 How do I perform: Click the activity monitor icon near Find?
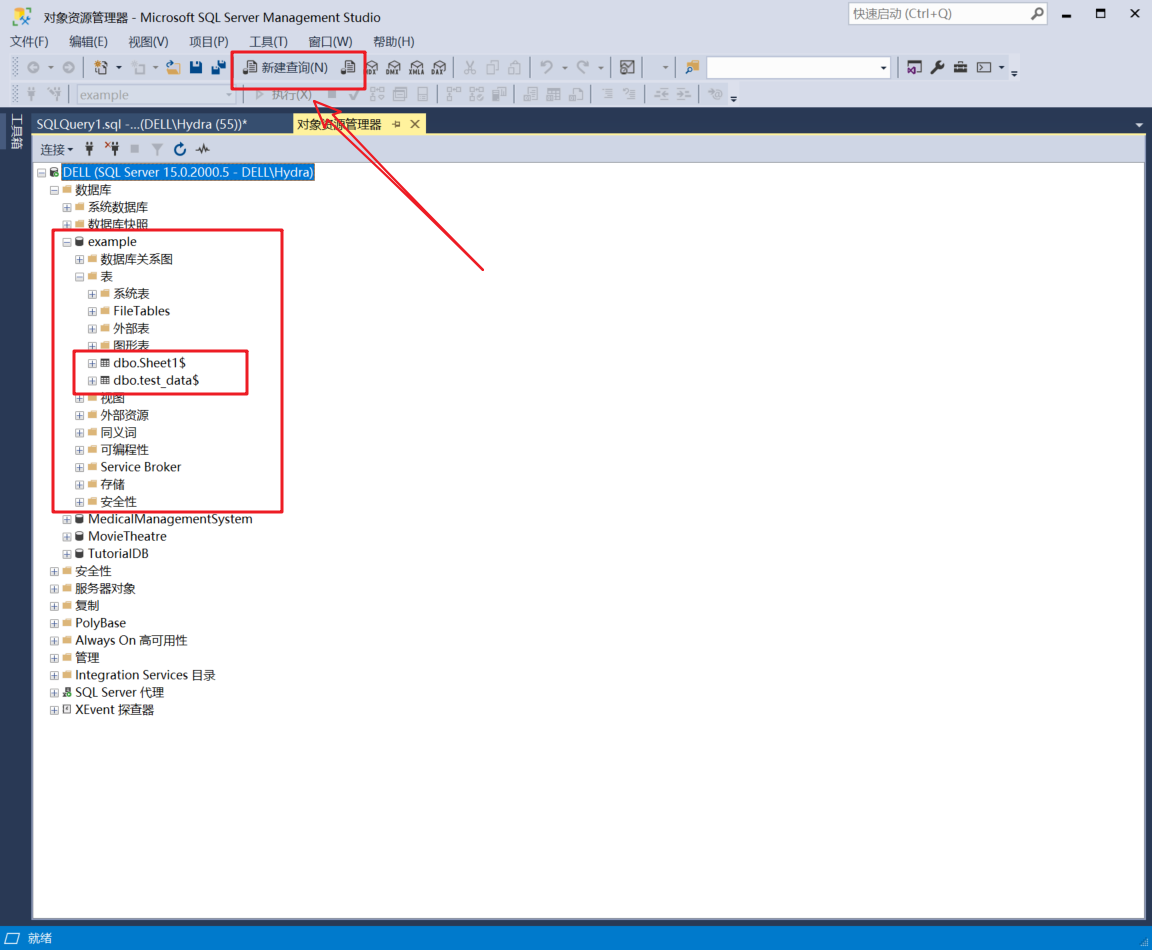627,68
